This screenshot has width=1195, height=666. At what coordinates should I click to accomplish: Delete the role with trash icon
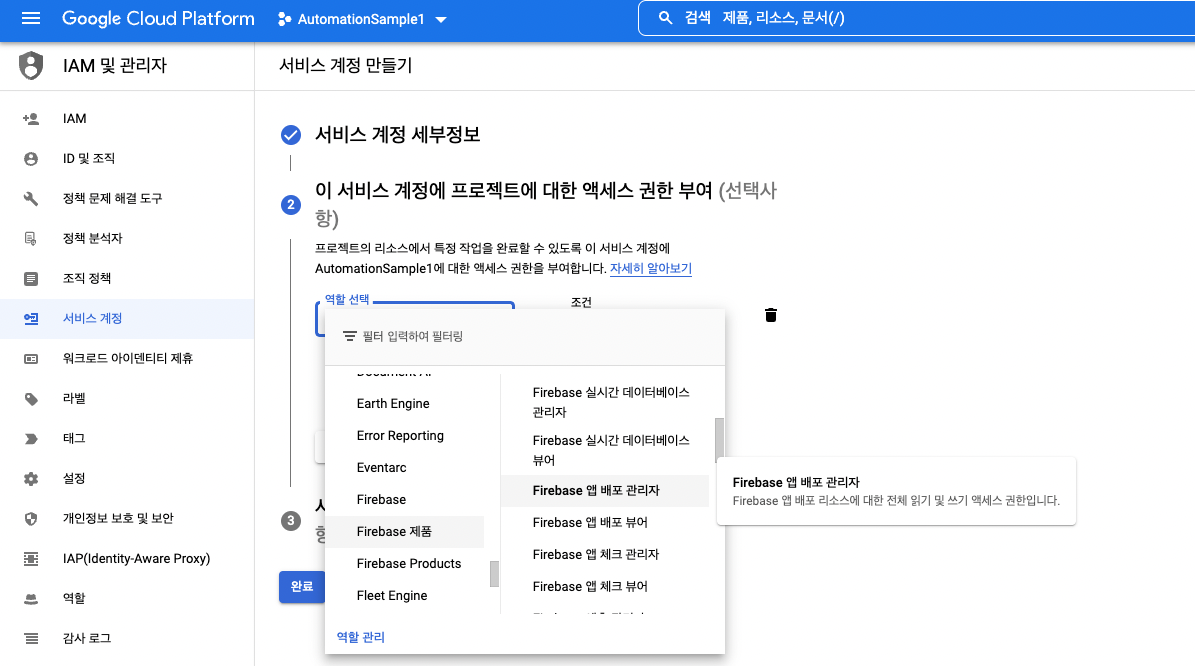[x=771, y=315]
